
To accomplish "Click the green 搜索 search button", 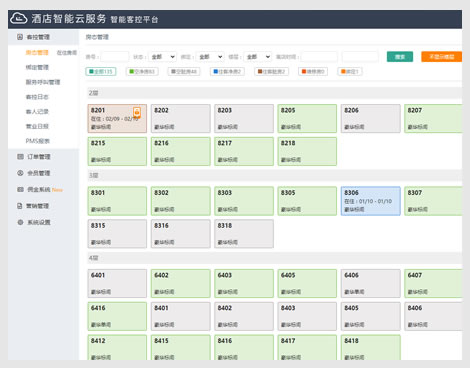I will pos(400,57).
